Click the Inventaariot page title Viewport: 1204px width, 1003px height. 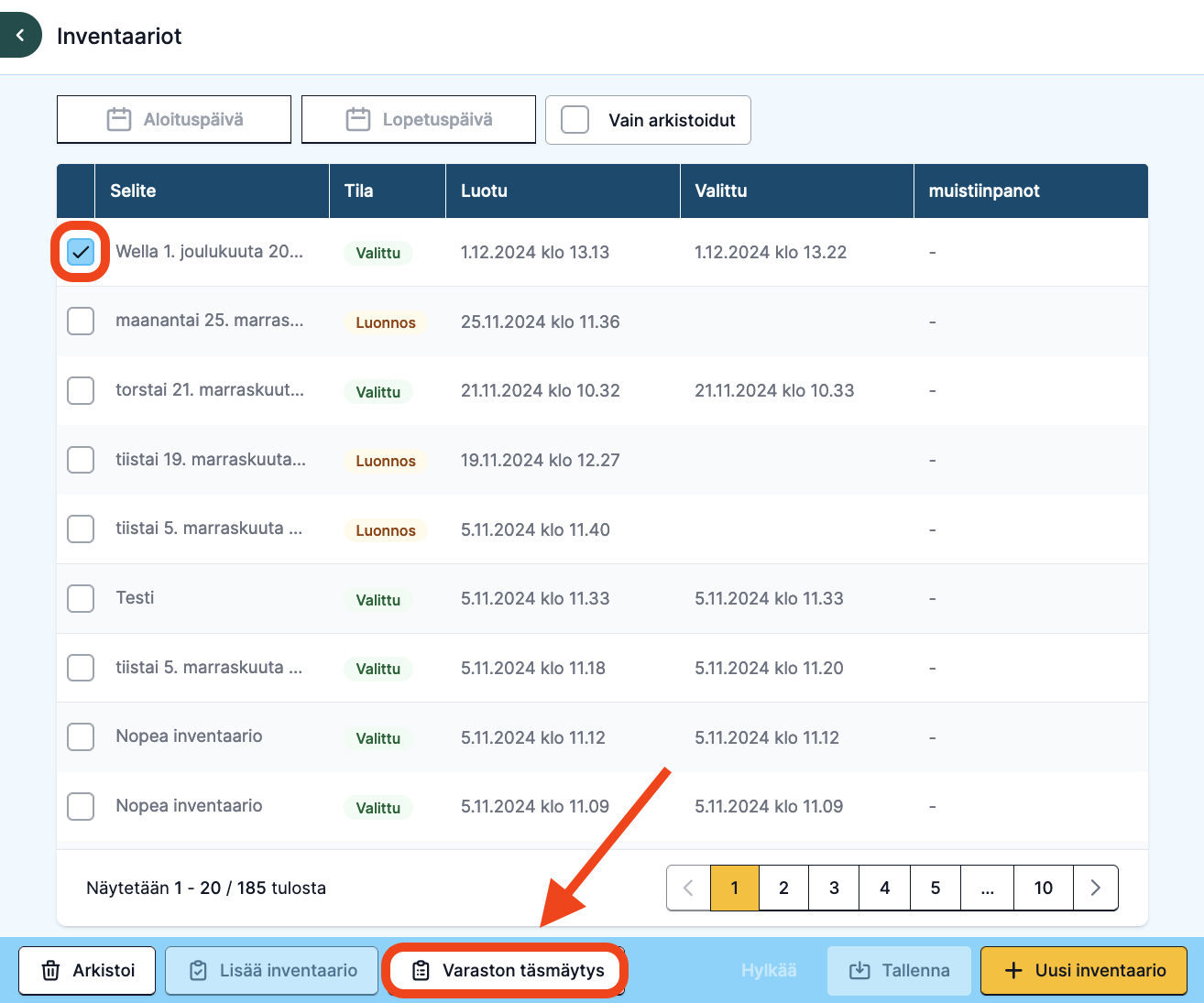pyautogui.click(x=119, y=36)
